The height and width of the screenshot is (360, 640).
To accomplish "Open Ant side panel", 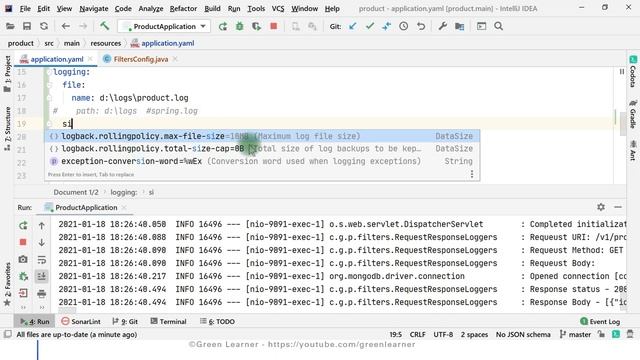I will [633, 150].
